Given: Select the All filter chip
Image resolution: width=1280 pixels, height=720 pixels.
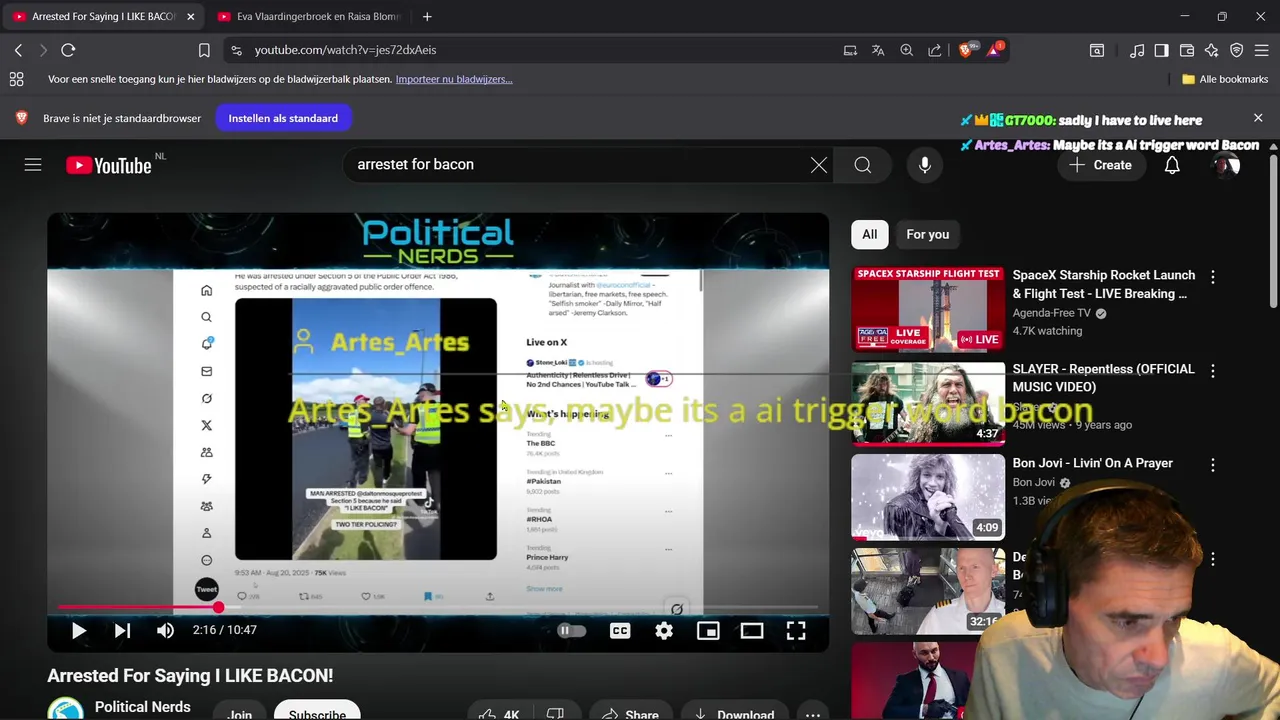Looking at the screenshot, I should tap(870, 234).
